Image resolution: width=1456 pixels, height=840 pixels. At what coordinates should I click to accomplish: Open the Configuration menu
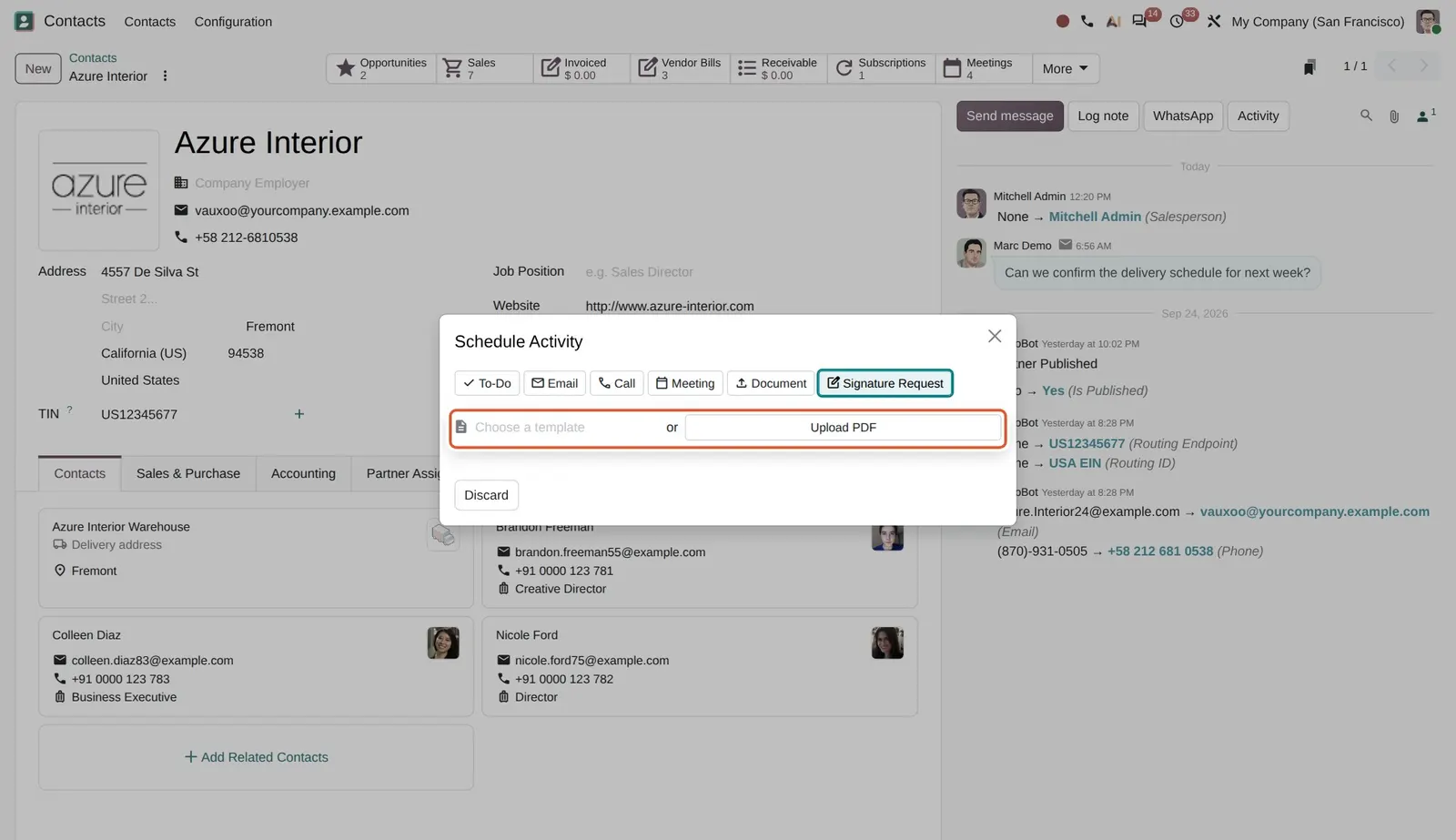[233, 21]
